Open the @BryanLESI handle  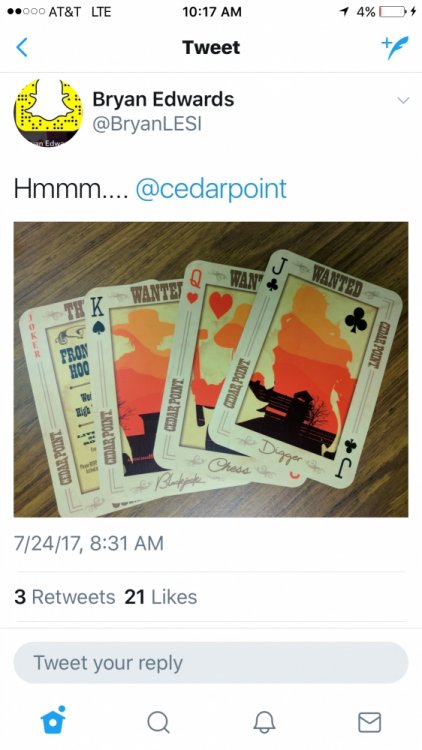coord(147,124)
